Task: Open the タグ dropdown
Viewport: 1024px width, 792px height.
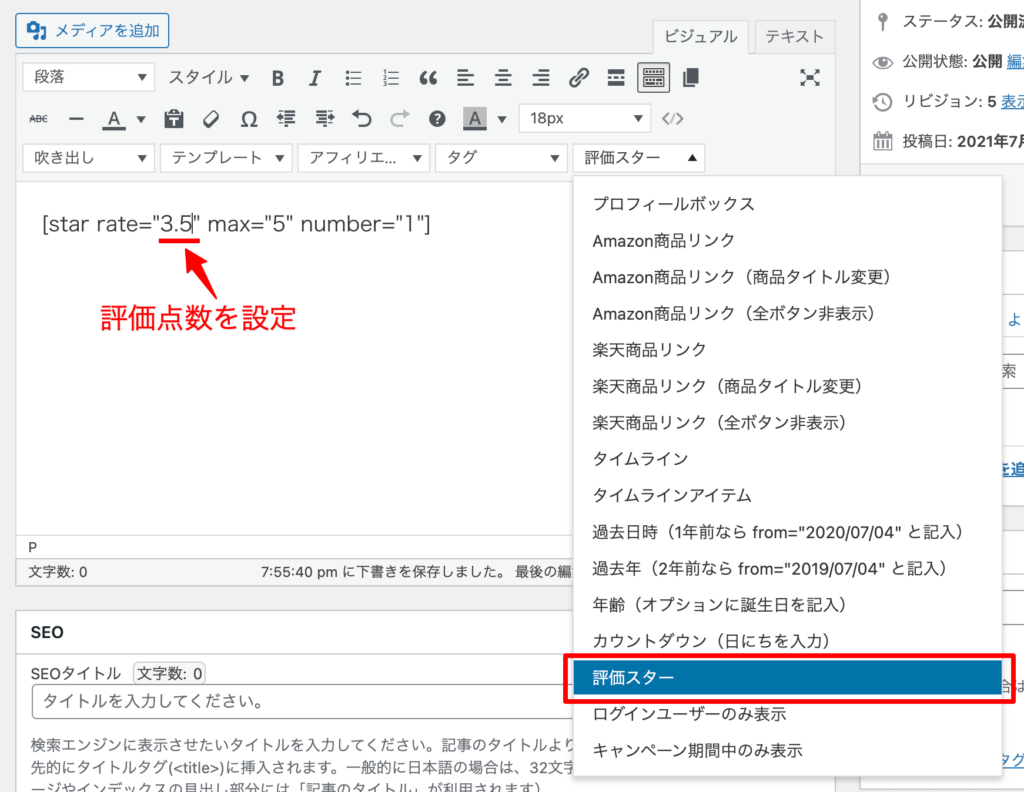Action: point(502,158)
